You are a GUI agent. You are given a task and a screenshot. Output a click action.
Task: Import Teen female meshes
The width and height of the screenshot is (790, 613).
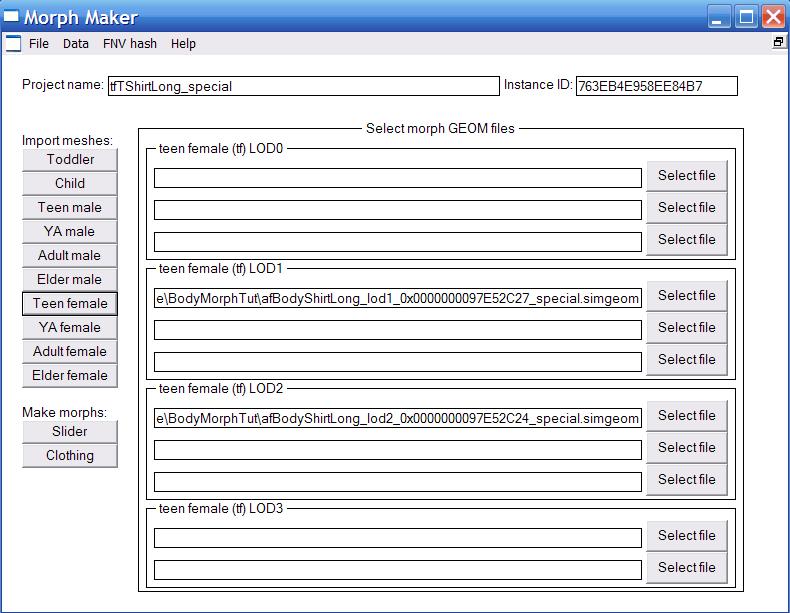(x=70, y=304)
